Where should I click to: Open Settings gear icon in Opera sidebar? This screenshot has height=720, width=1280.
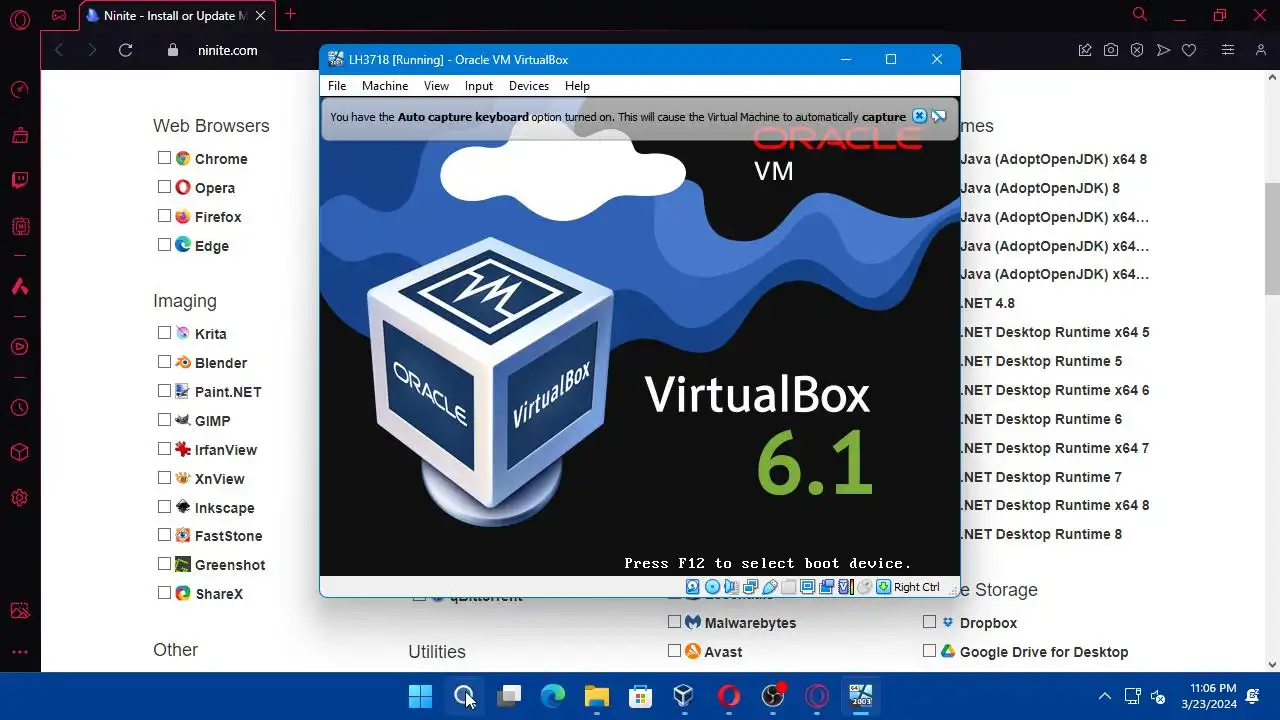tap(20, 498)
